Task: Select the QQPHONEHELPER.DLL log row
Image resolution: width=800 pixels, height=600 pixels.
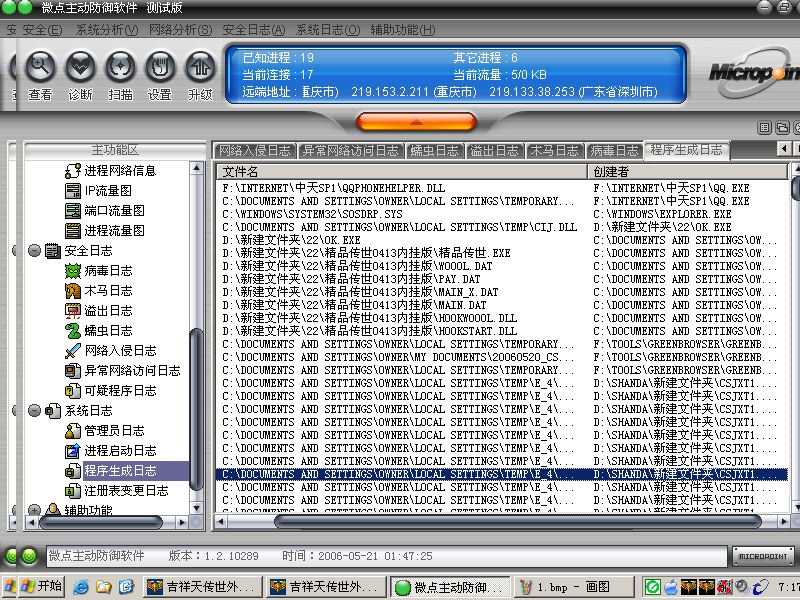Action: tap(502, 188)
